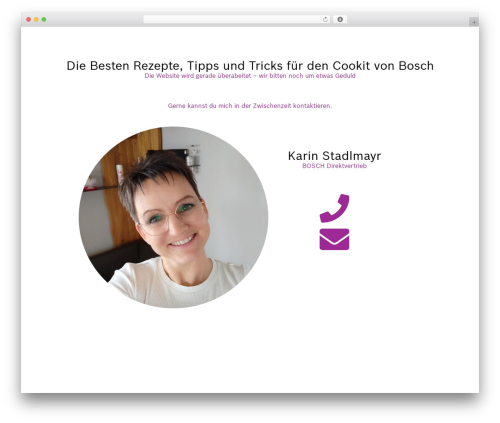Click the purple envelope email icon
Image resolution: width=500 pixels, height=423 pixels.
pyautogui.click(x=334, y=239)
